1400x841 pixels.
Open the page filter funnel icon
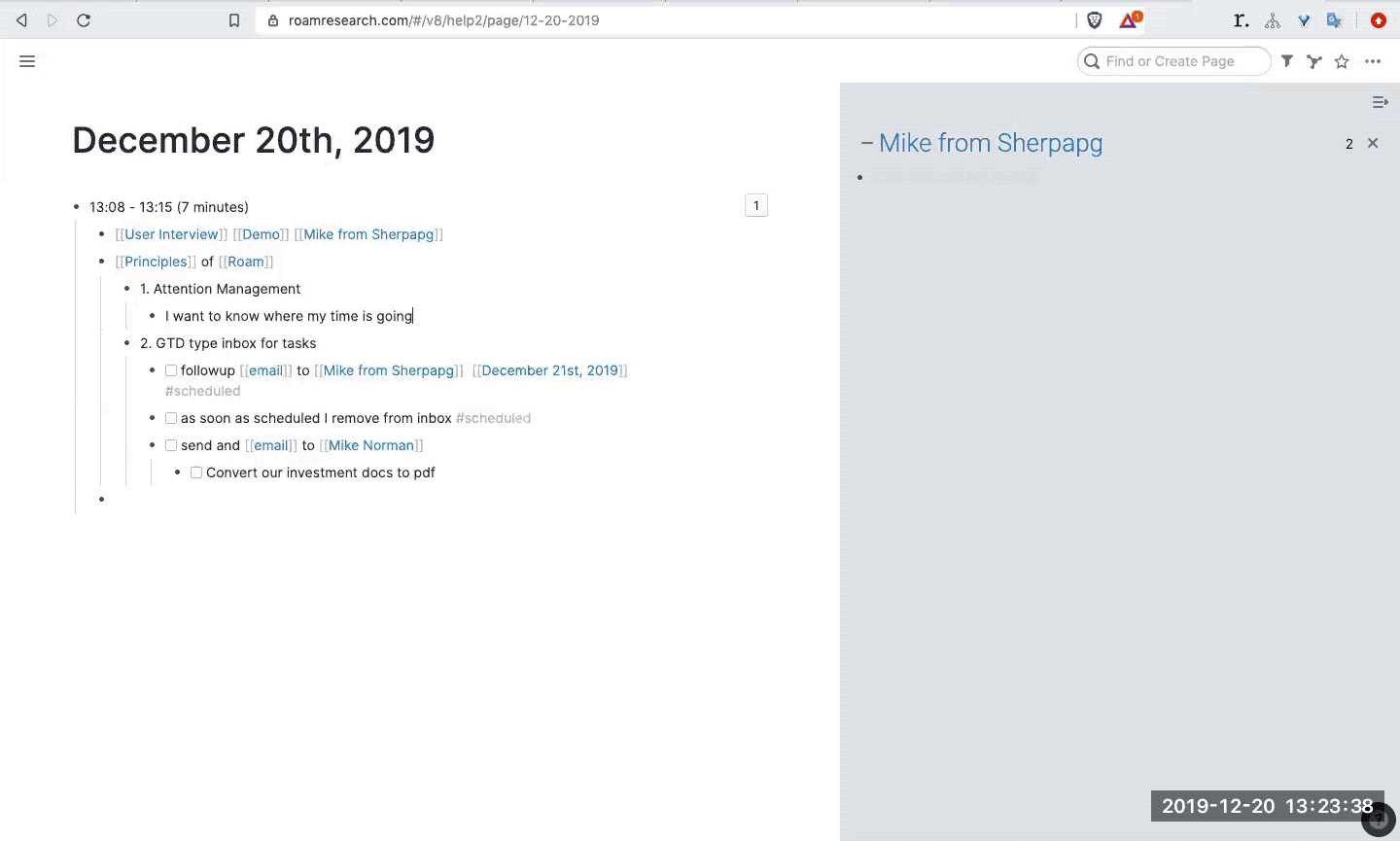click(x=1287, y=61)
